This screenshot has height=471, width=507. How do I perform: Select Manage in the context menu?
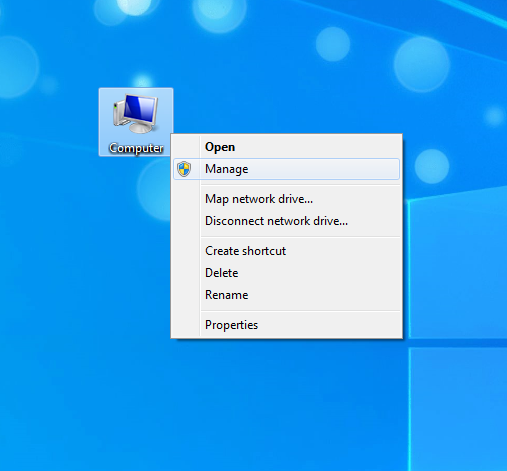click(x=286, y=169)
